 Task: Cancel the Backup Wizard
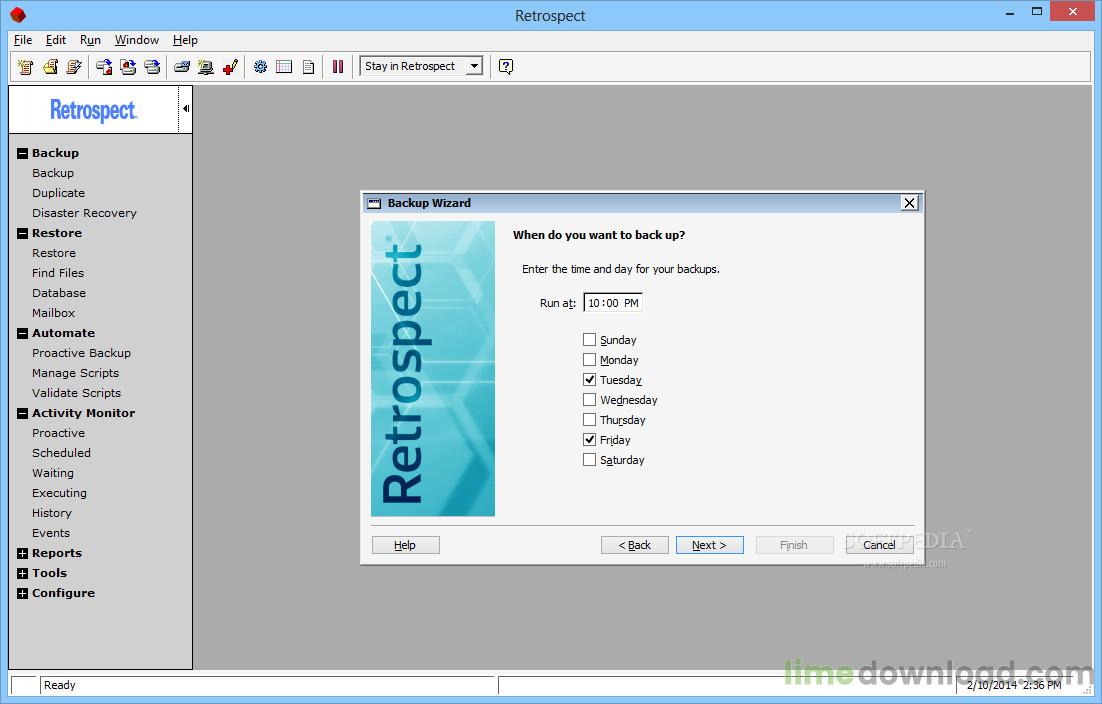pos(879,545)
